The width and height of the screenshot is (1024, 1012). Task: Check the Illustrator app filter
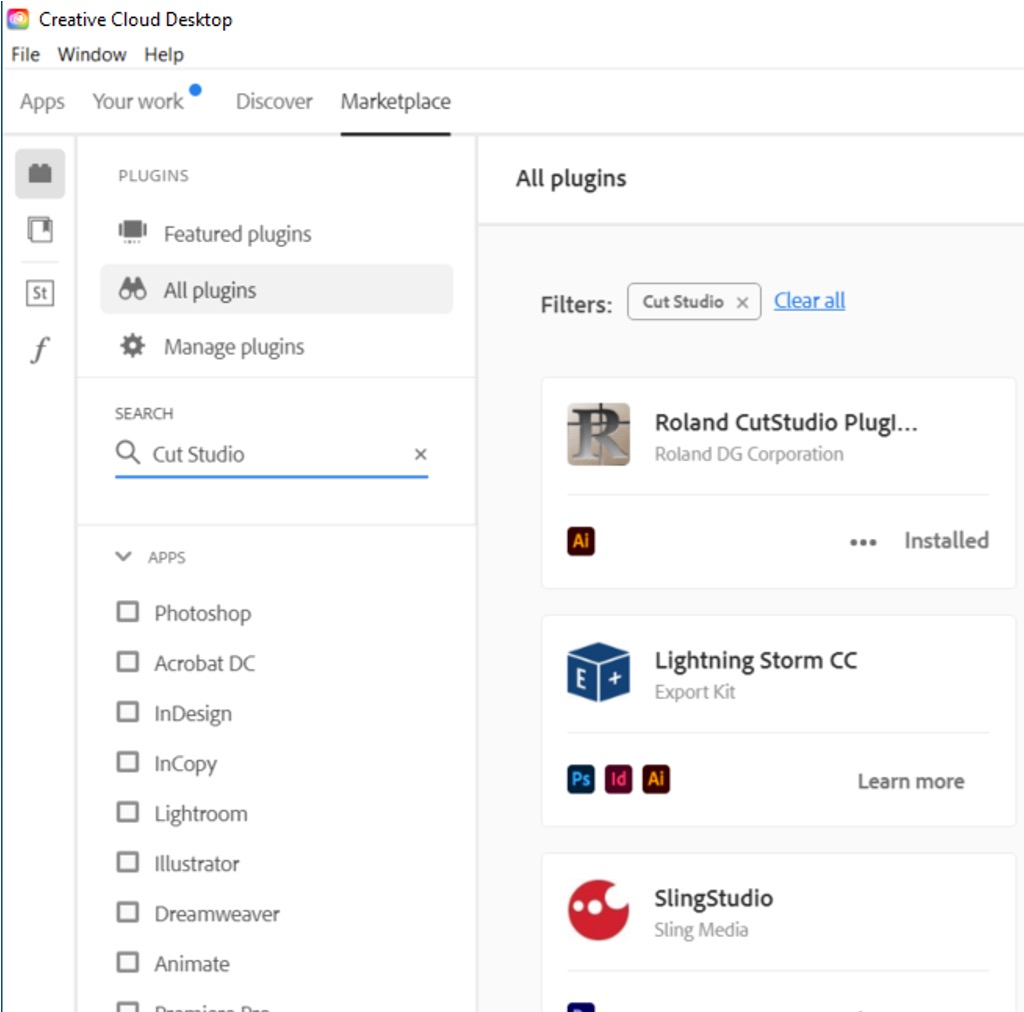tap(128, 862)
